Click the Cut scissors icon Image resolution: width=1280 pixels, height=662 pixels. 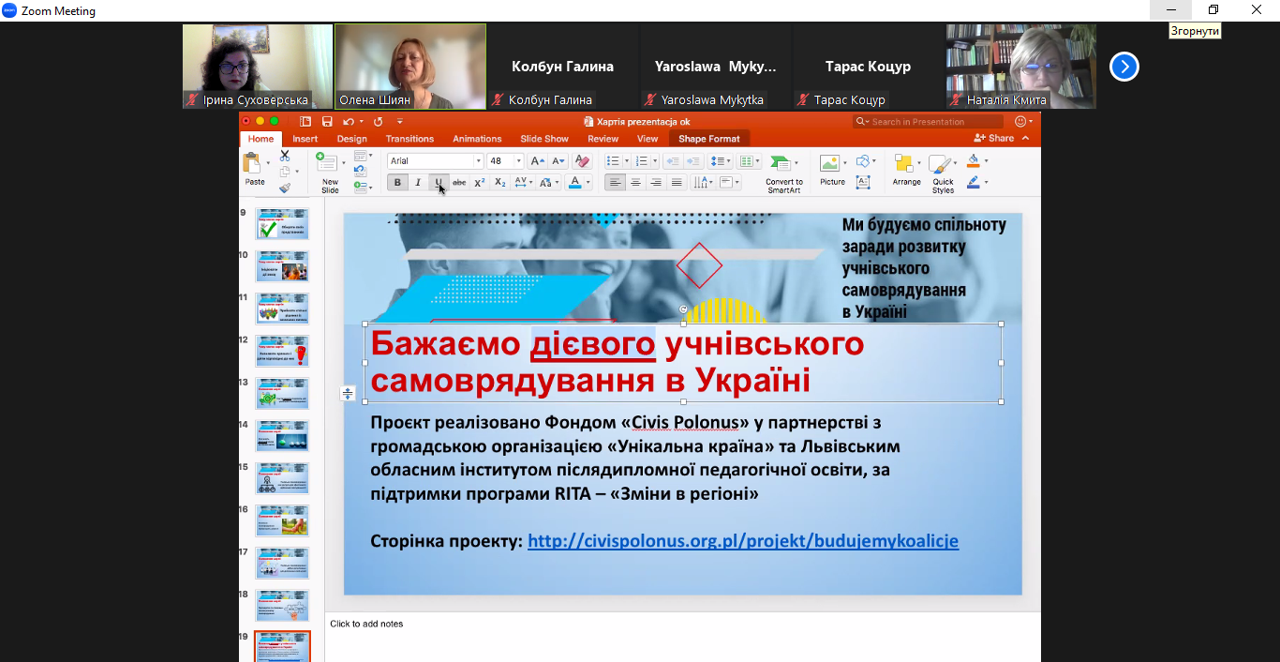(285, 156)
